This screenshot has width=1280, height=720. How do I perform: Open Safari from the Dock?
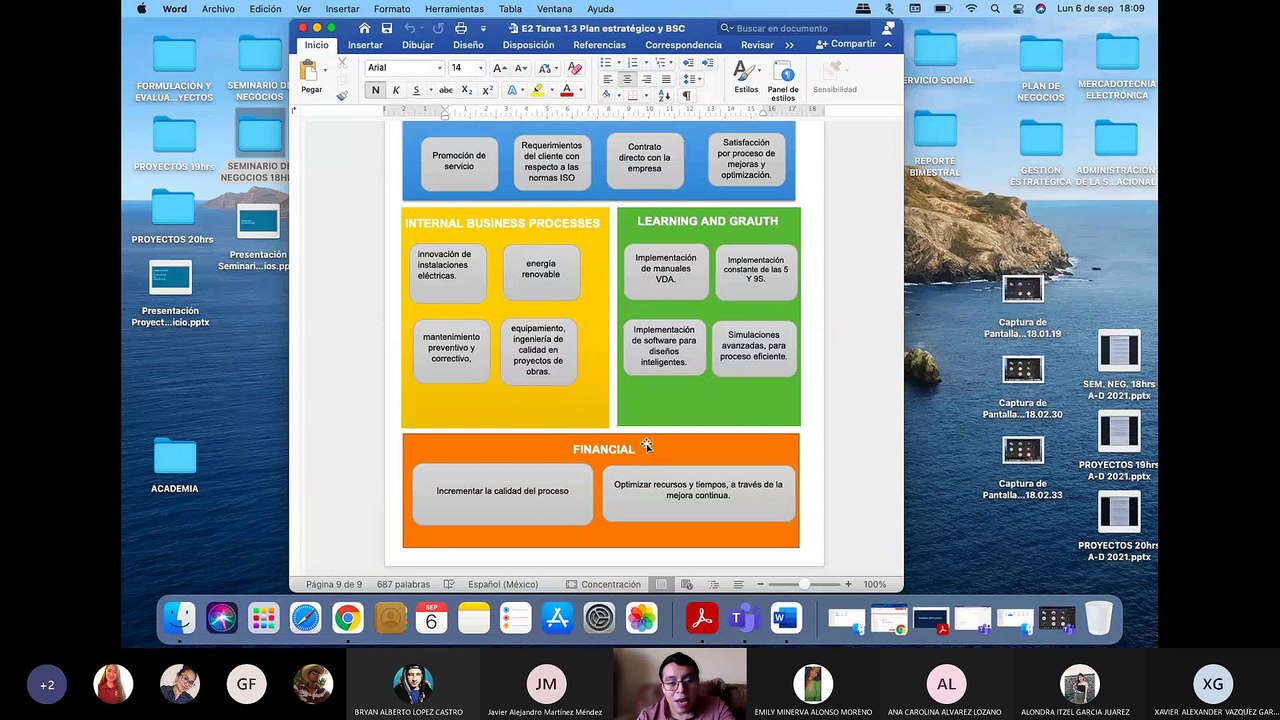305,618
